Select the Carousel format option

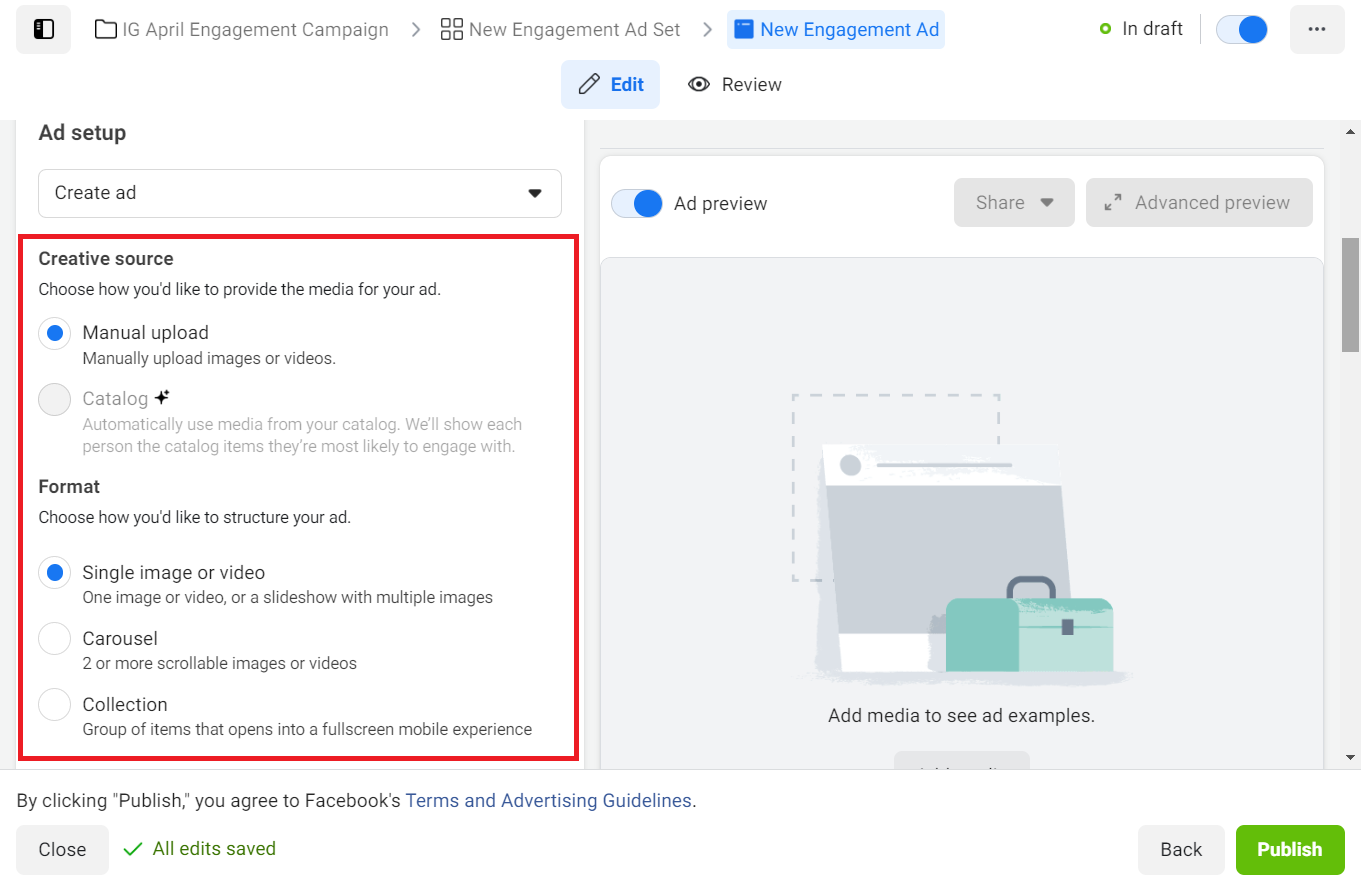coord(54,638)
